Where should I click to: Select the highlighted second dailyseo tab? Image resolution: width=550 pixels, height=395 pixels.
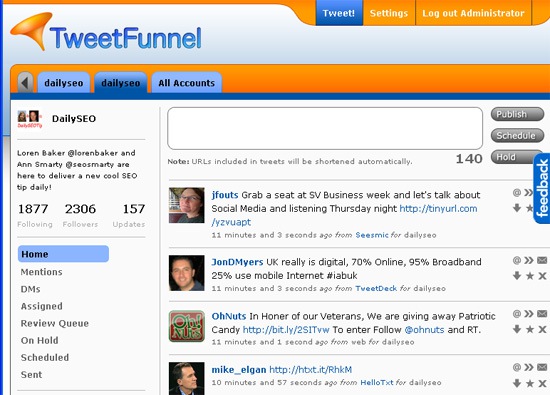pos(121,83)
